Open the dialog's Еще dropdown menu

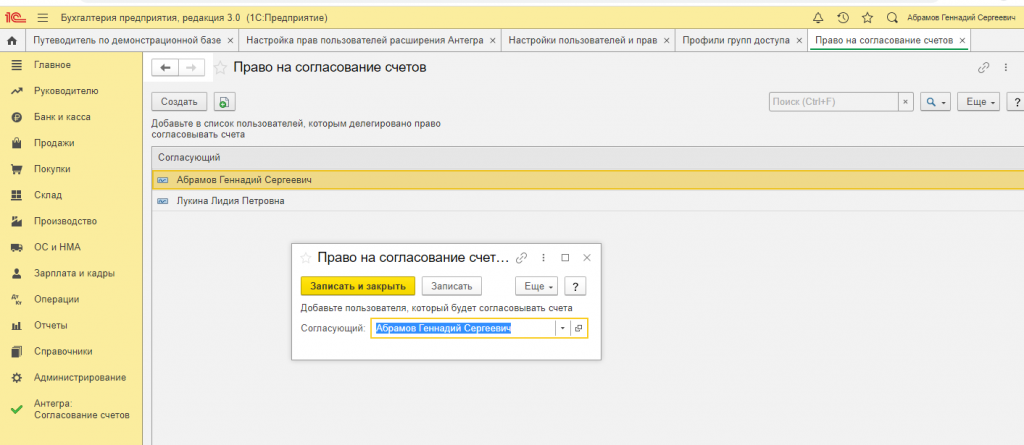pyautogui.click(x=535, y=286)
